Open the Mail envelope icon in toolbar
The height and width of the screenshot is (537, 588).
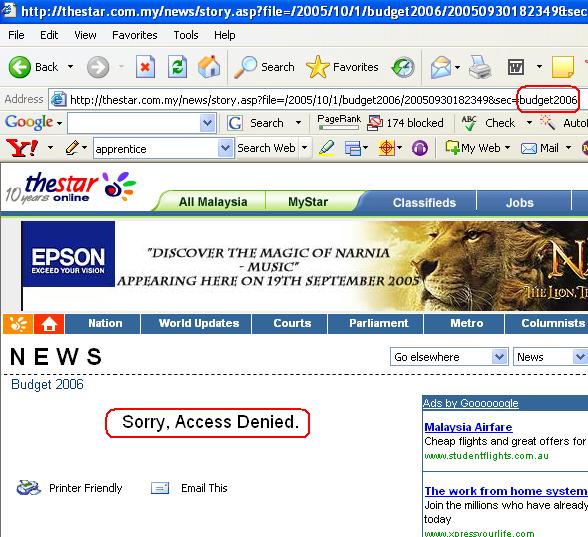pyautogui.click(x=441, y=68)
